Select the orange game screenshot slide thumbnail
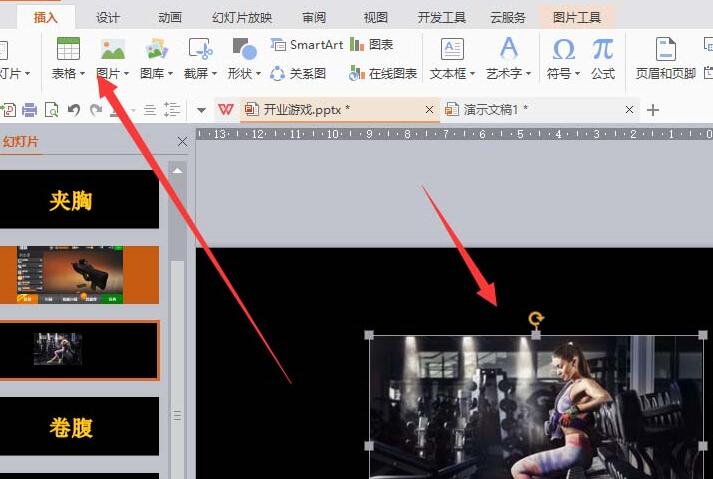713x479 pixels. click(79, 275)
